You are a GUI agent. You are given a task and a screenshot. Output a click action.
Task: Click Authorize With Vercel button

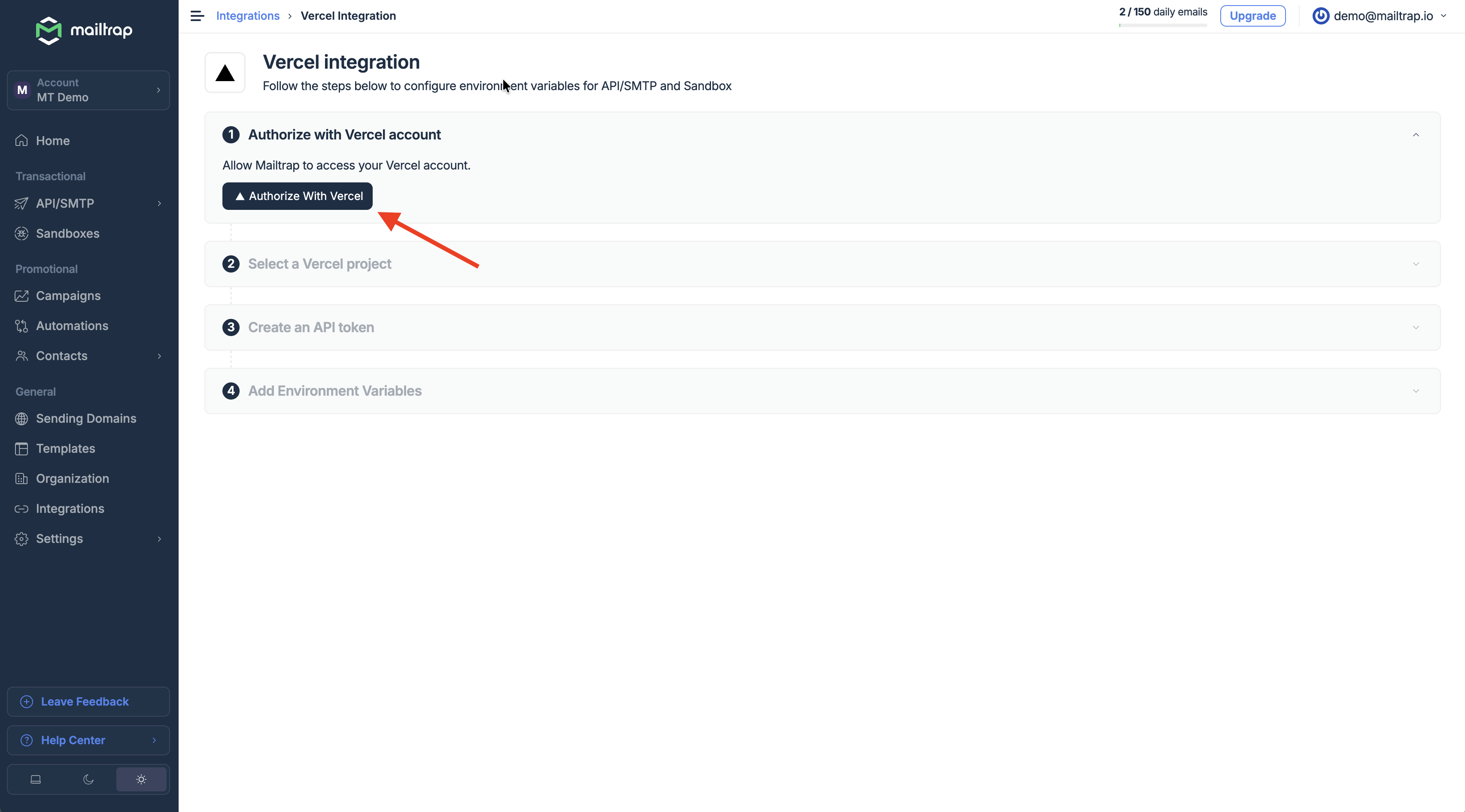pyautogui.click(x=297, y=196)
